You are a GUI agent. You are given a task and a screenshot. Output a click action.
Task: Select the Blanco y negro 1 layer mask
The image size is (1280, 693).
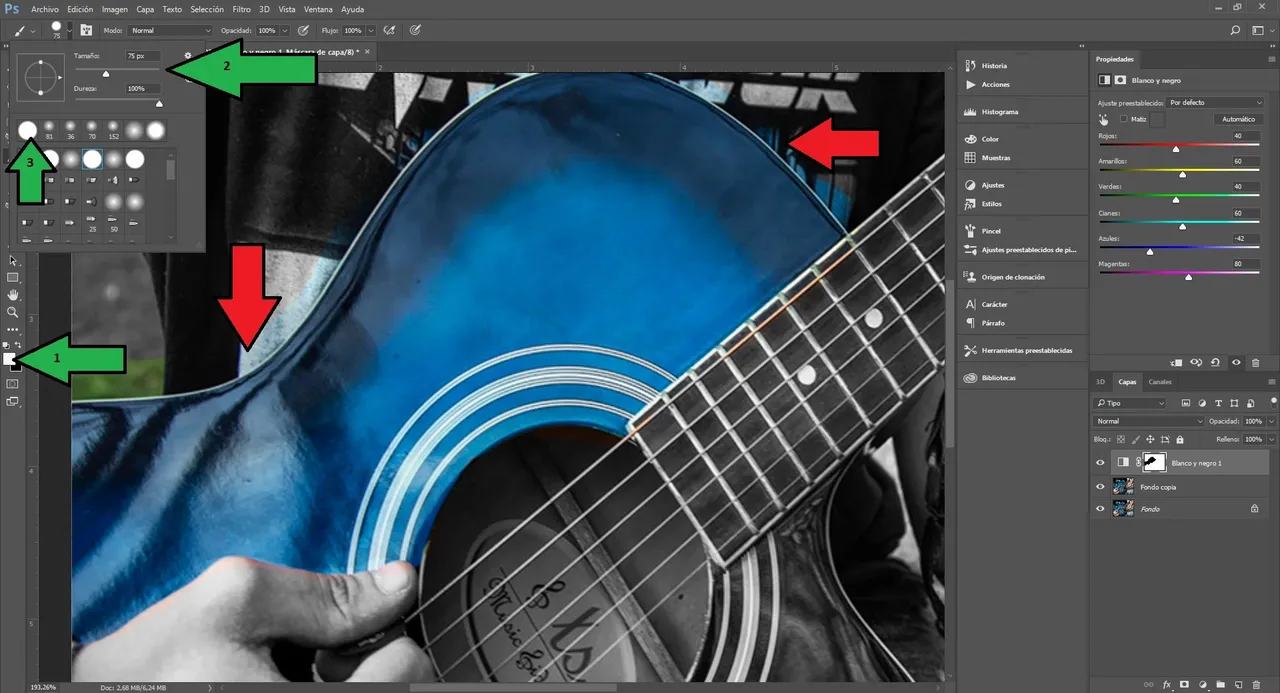pos(1155,463)
